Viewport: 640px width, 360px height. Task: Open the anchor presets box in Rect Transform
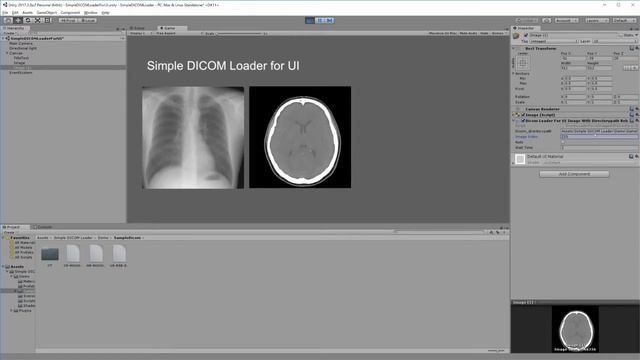pos(523,63)
